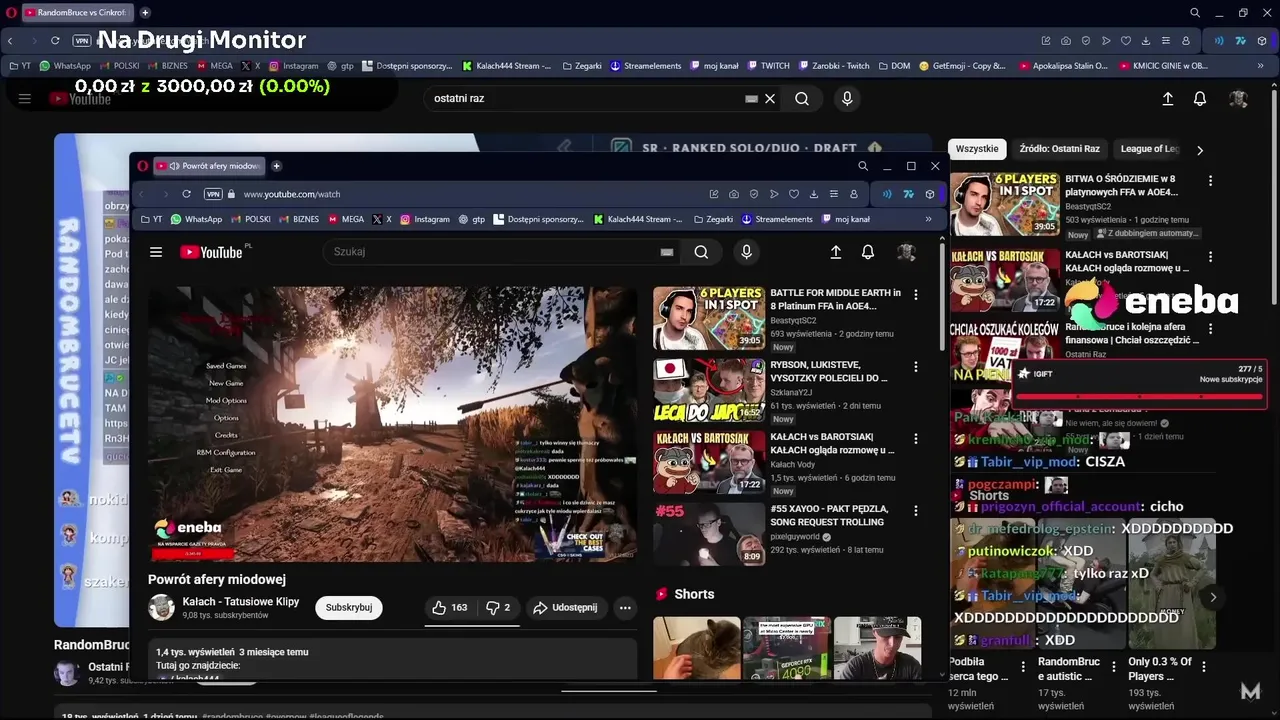Open Streamelements bookmark in front window
The image size is (1280, 720).
pos(776,219)
